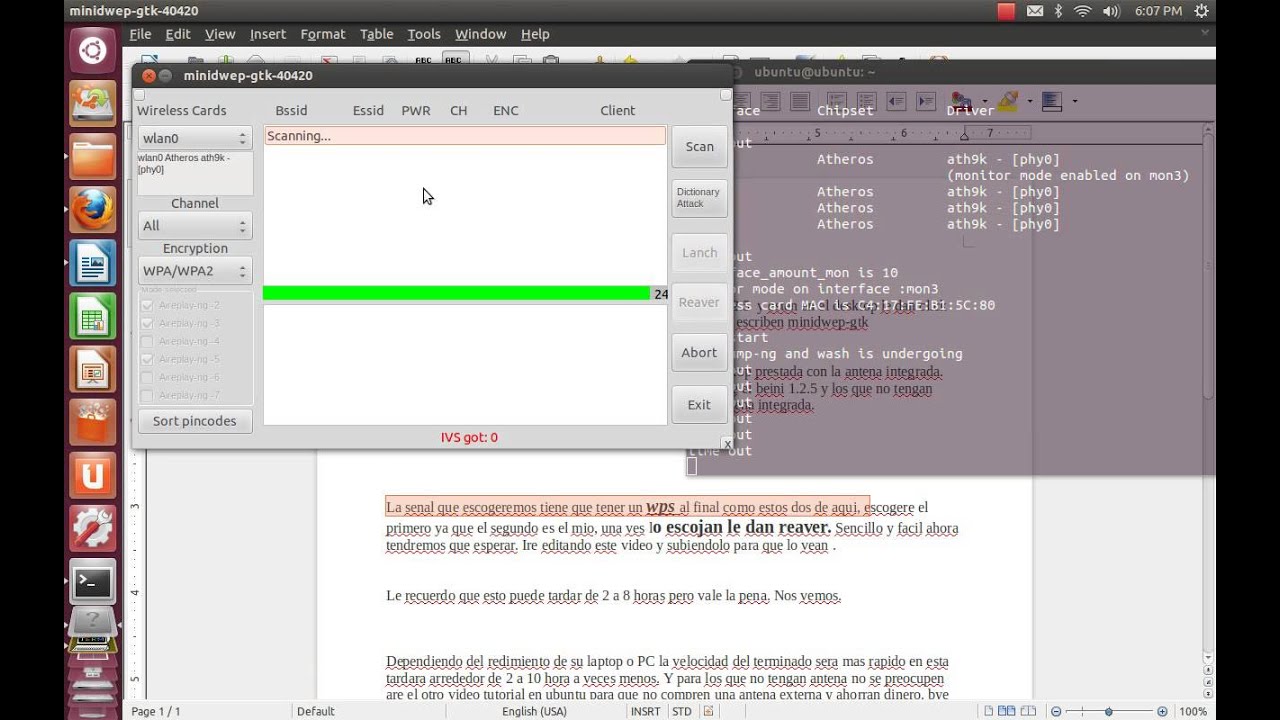
Task: Click the green scan progress bar
Action: (456, 294)
